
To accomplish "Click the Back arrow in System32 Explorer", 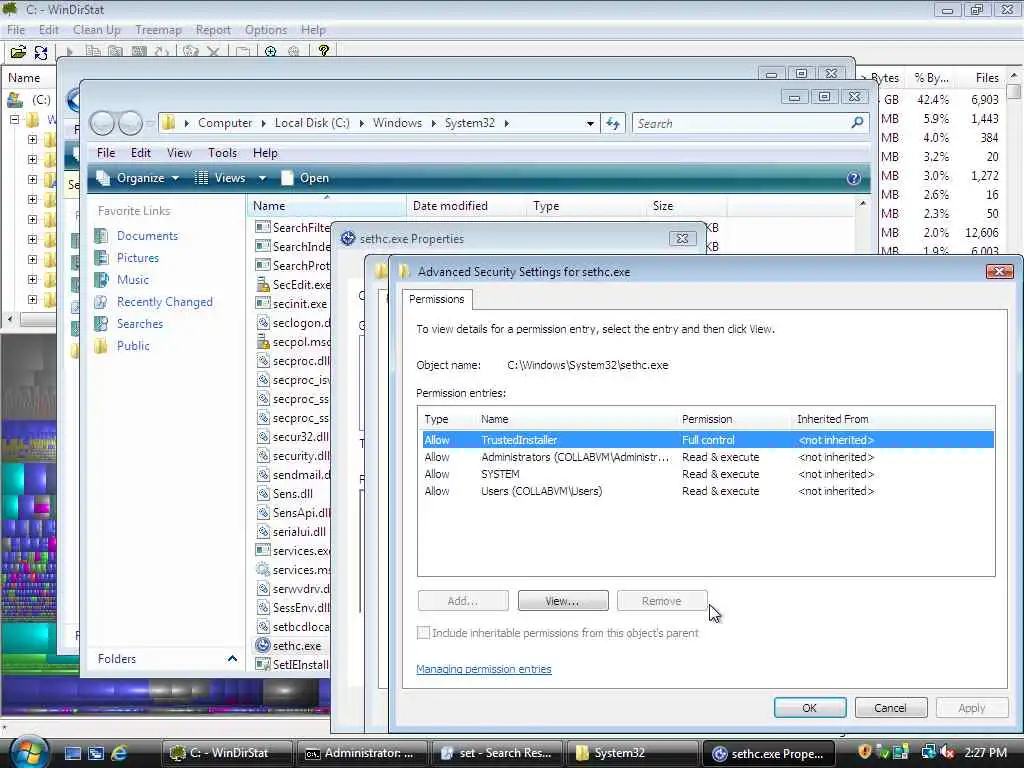I will click(x=102, y=123).
